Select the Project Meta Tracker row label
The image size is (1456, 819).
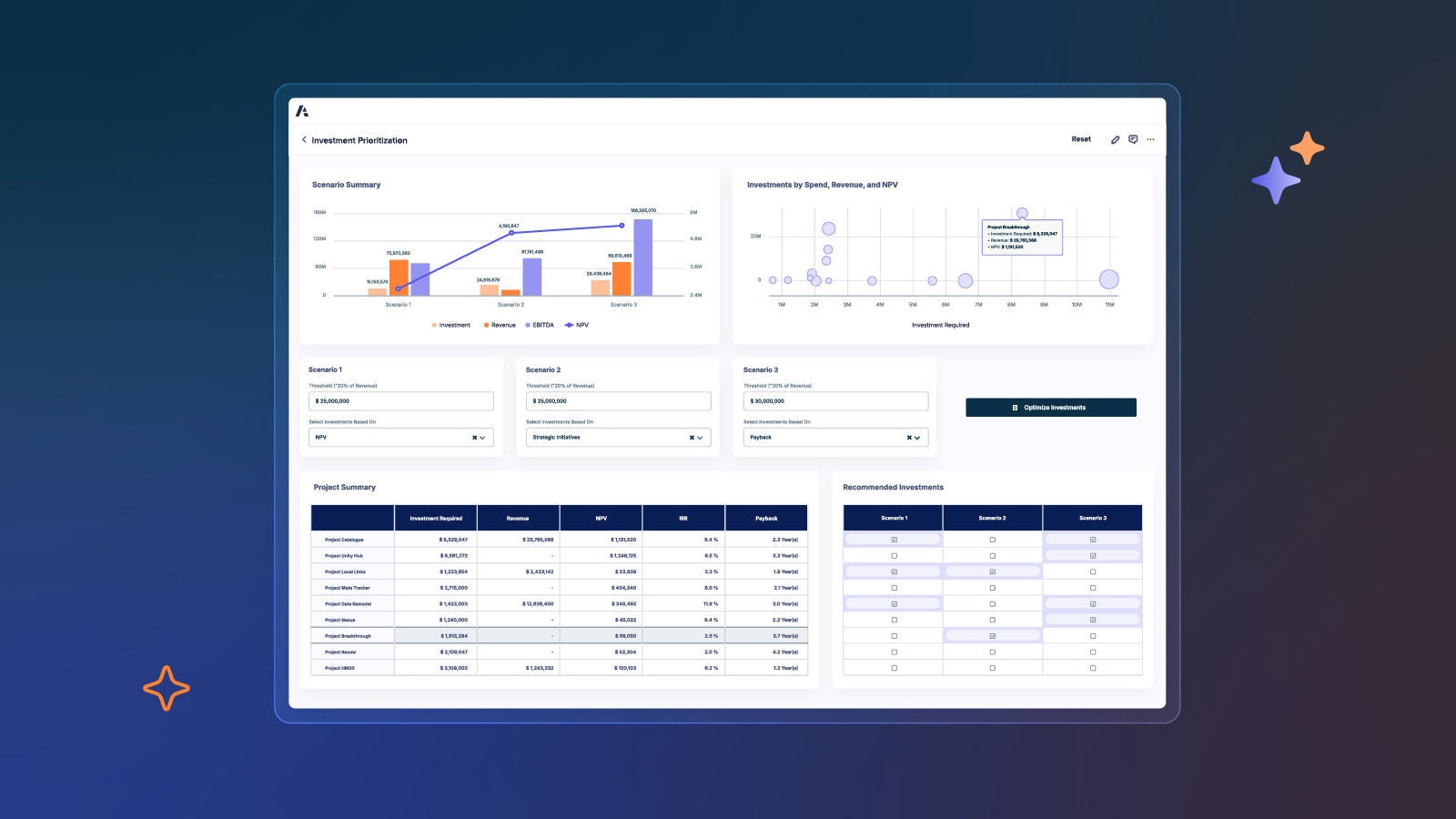[348, 588]
